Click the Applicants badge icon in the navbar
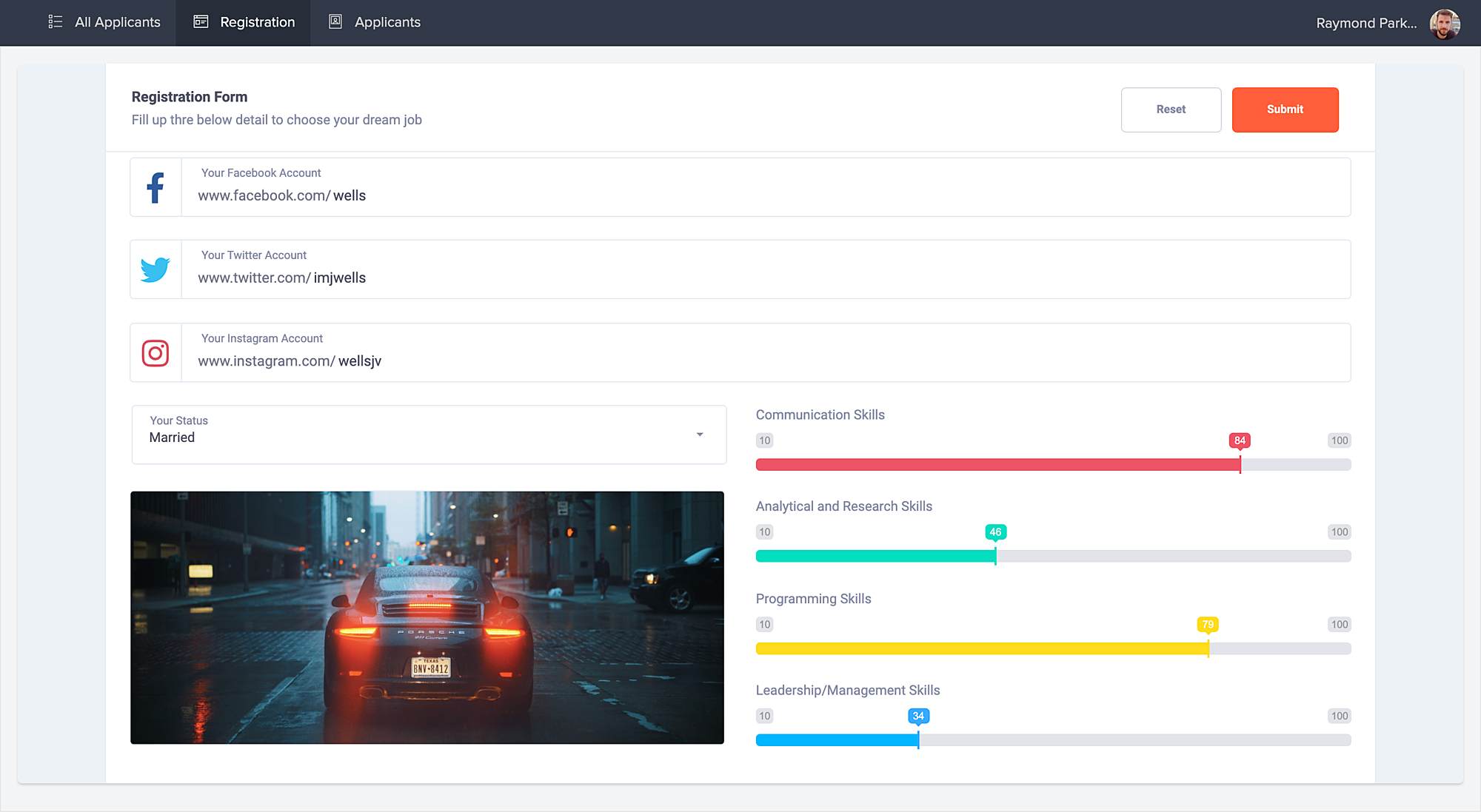 [x=335, y=21]
